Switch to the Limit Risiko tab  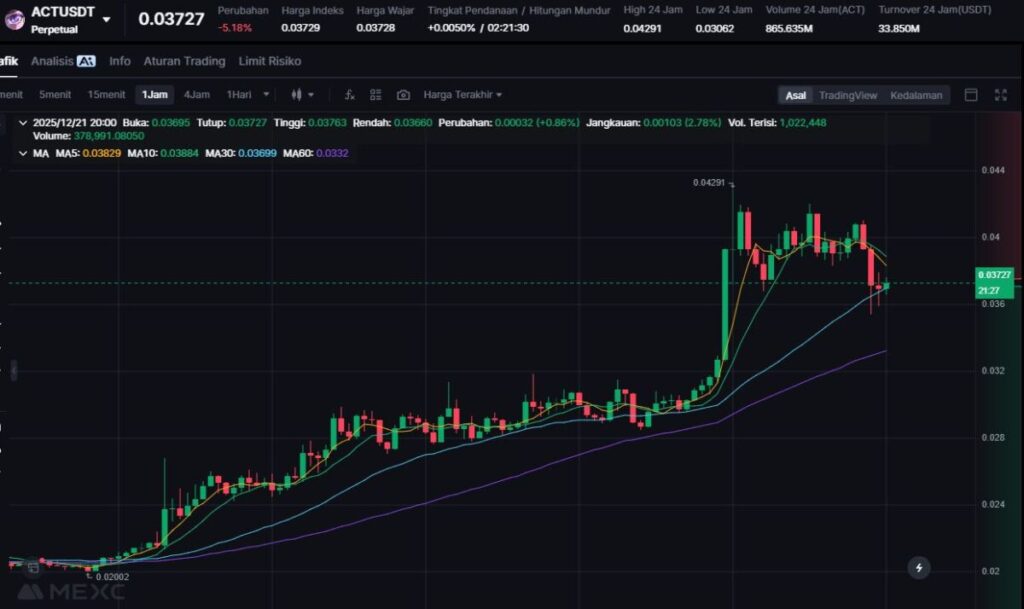[269, 61]
